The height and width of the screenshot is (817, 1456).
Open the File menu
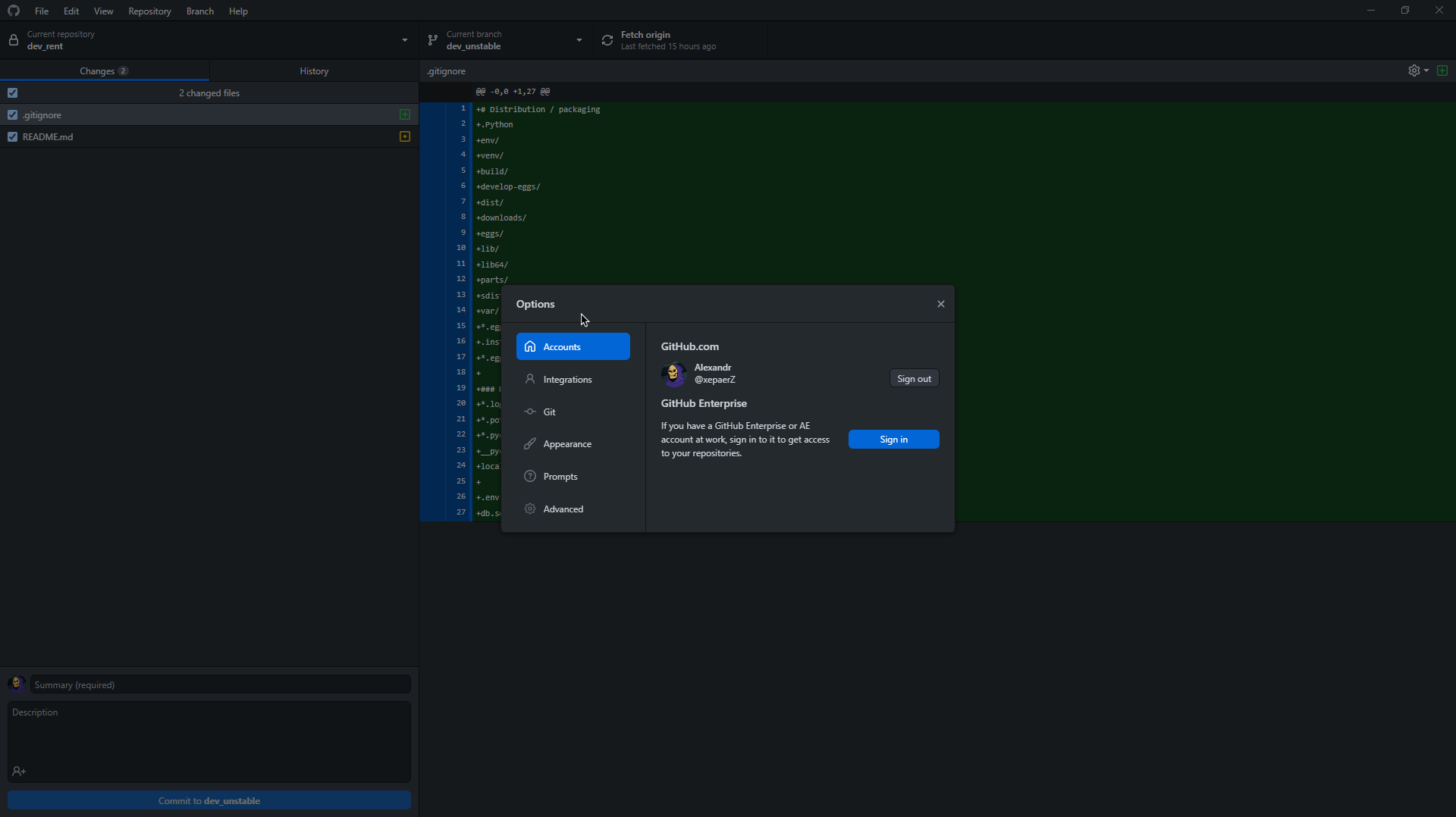pos(42,11)
